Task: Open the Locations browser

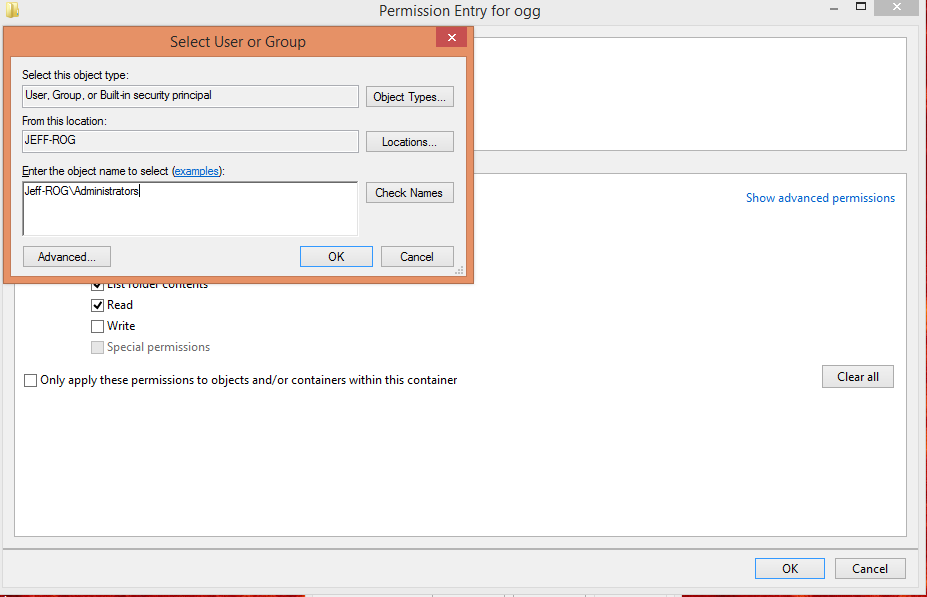Action: (409, 142)
